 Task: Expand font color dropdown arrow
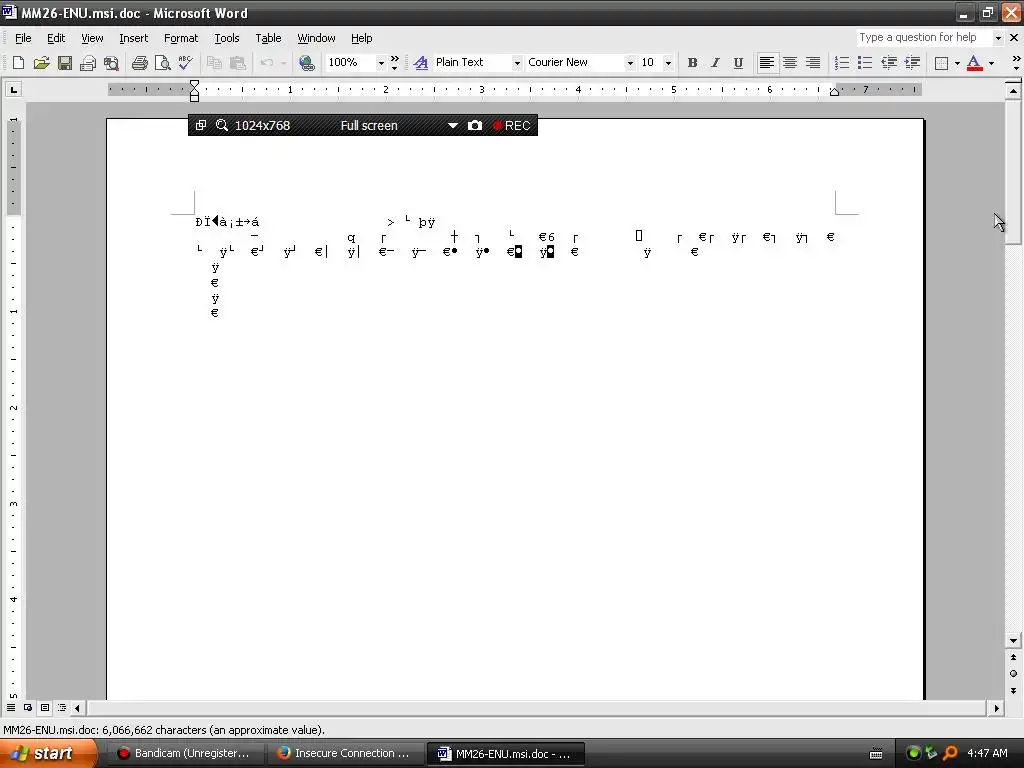pyautogui.click(x=991, y=63)
